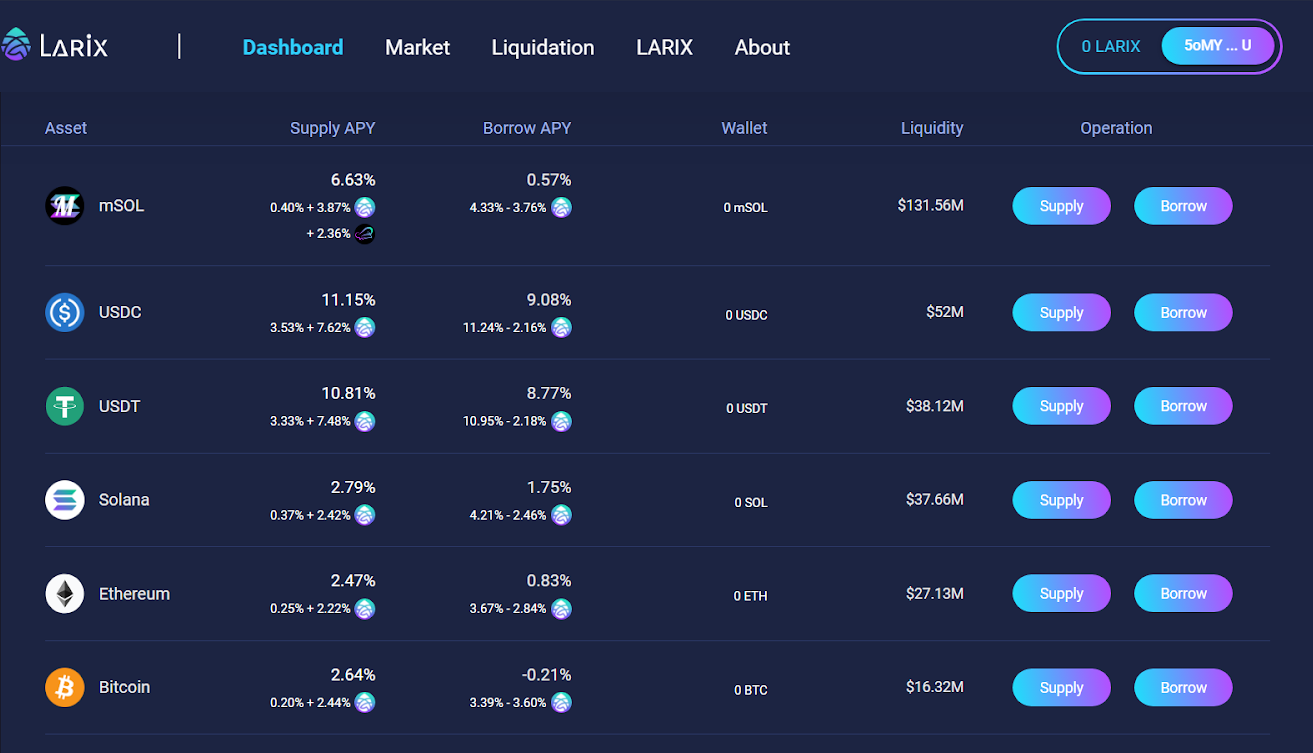This screenshot has width=1313, height=753.
Task: Click Supply in the USDC row
Action: click(1061, 312)
